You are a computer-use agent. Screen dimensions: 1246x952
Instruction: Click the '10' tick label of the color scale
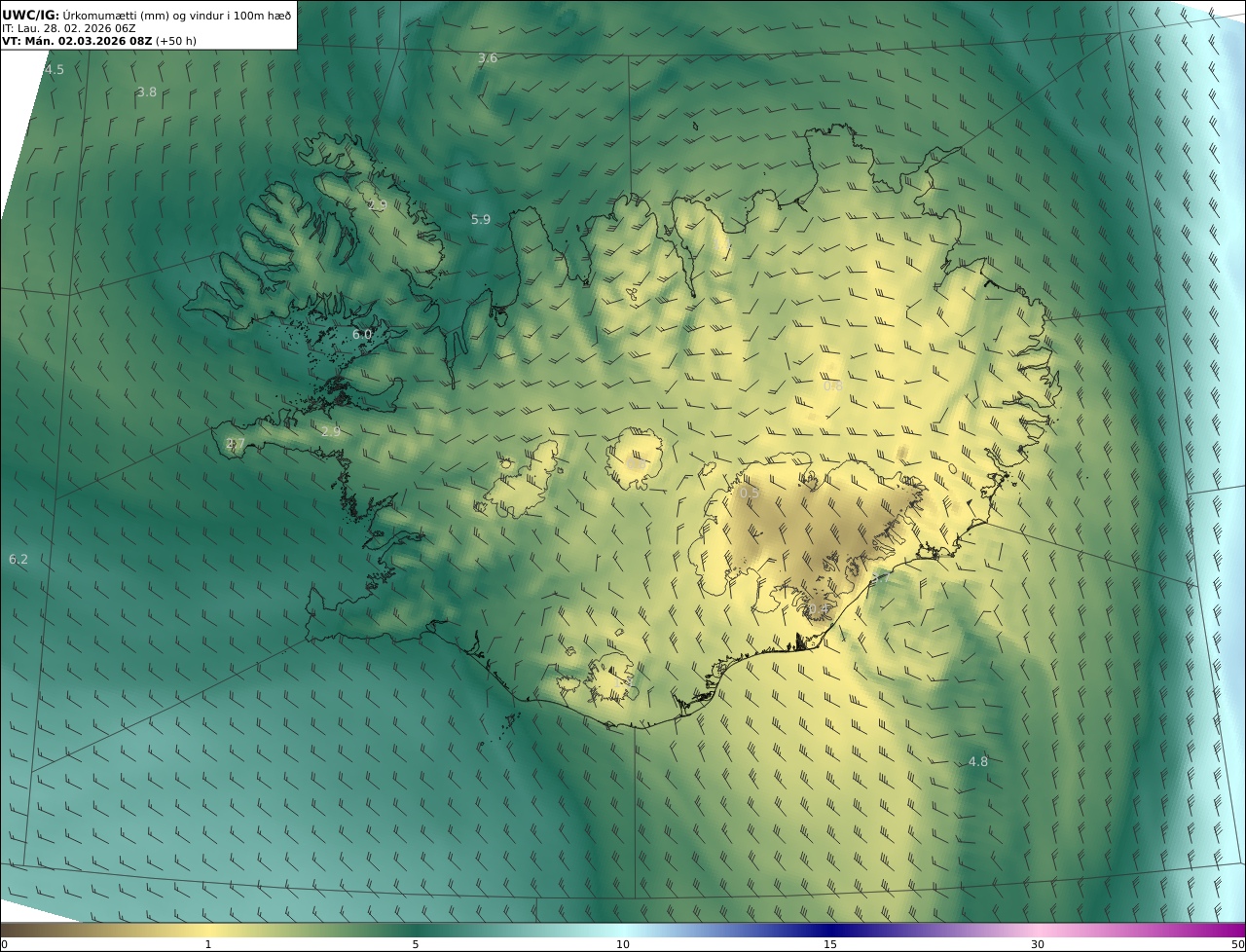click(623, 944)
